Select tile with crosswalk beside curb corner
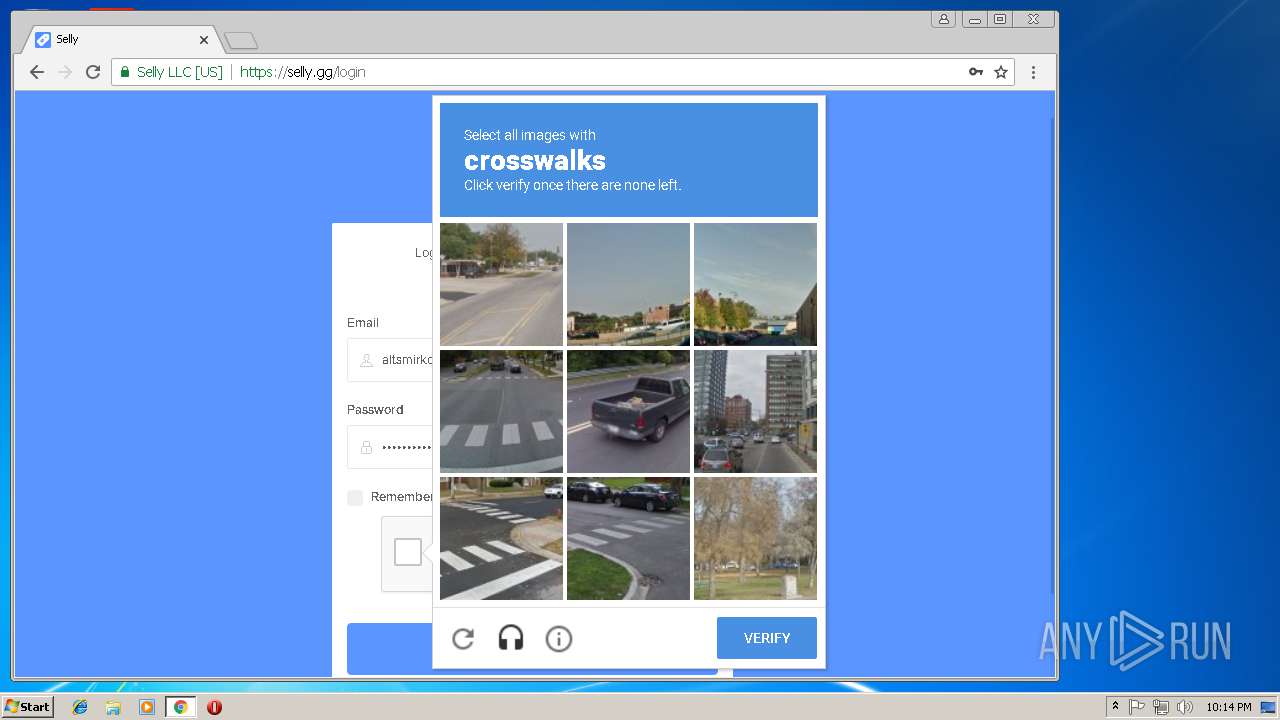1280x720 pixels. (x=501, y=538)
